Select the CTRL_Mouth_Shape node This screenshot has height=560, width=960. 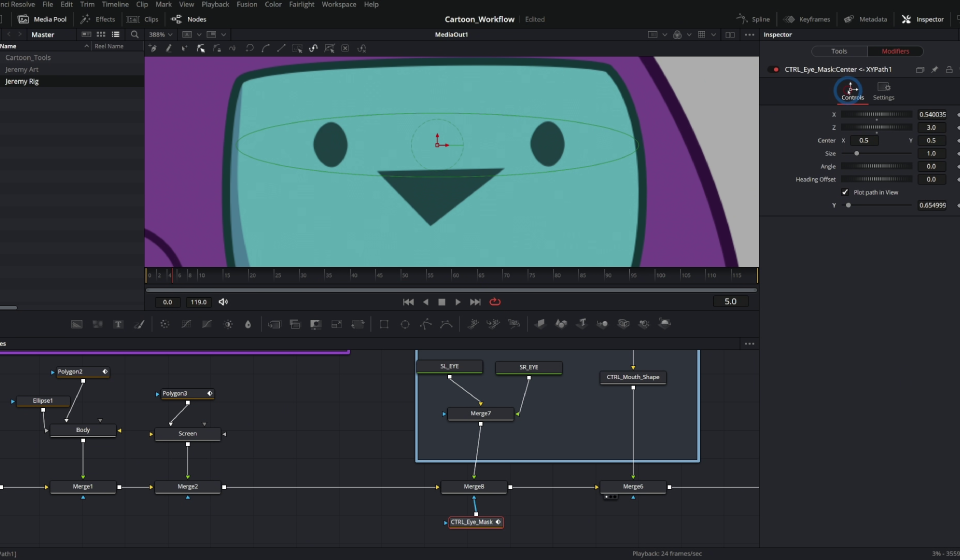pyautogui.click(x=633, y=378)
